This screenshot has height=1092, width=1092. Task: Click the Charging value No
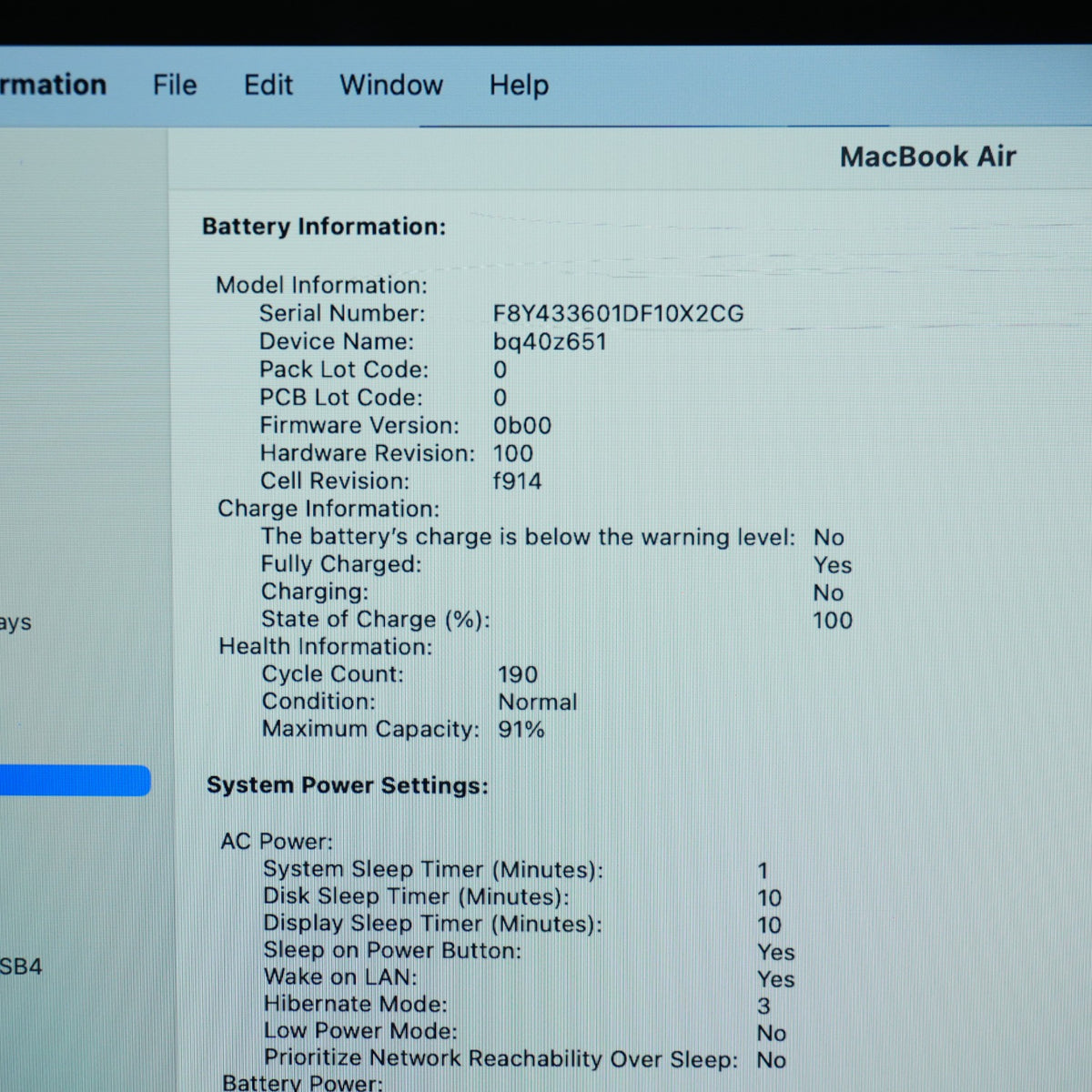(x=828, y=592)
